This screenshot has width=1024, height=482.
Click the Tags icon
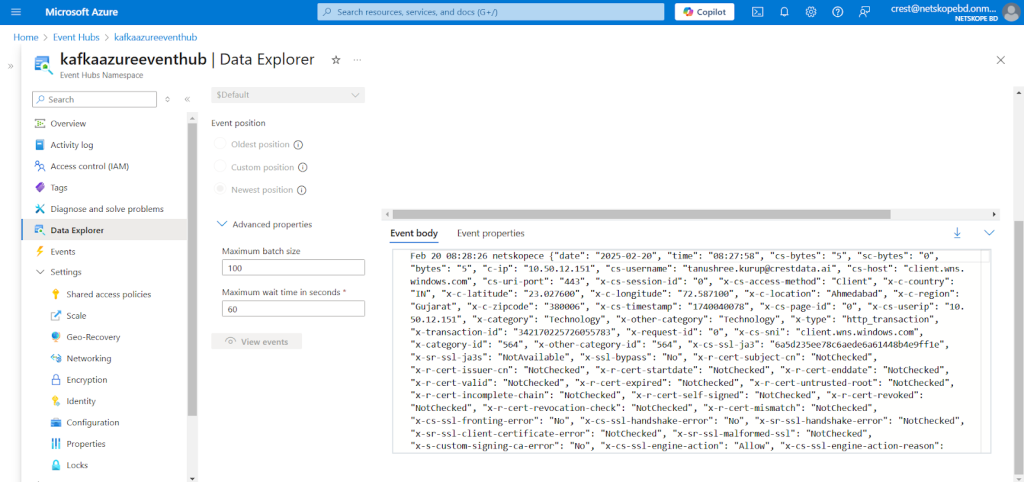(40, 187)
